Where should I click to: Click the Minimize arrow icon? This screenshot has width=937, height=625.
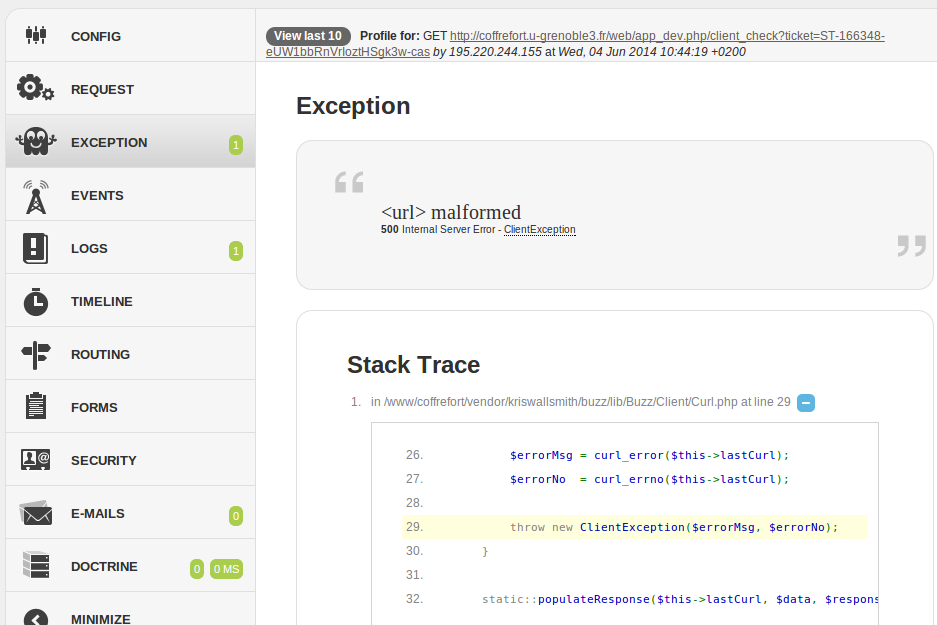point(36,618)
